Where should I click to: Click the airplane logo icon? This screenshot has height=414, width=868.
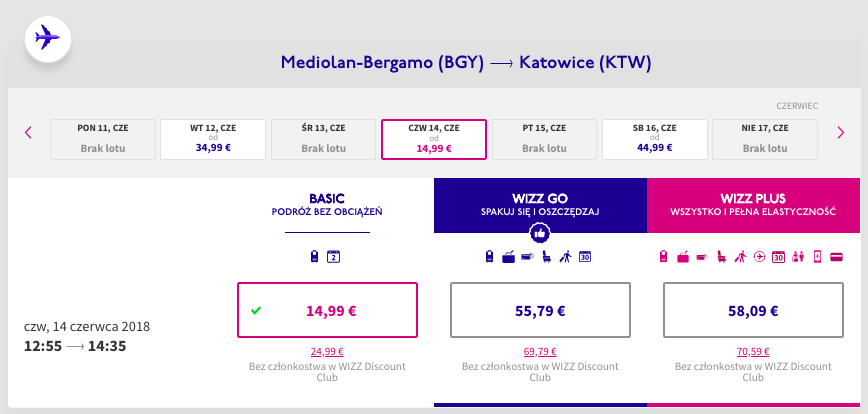point(47,38)
